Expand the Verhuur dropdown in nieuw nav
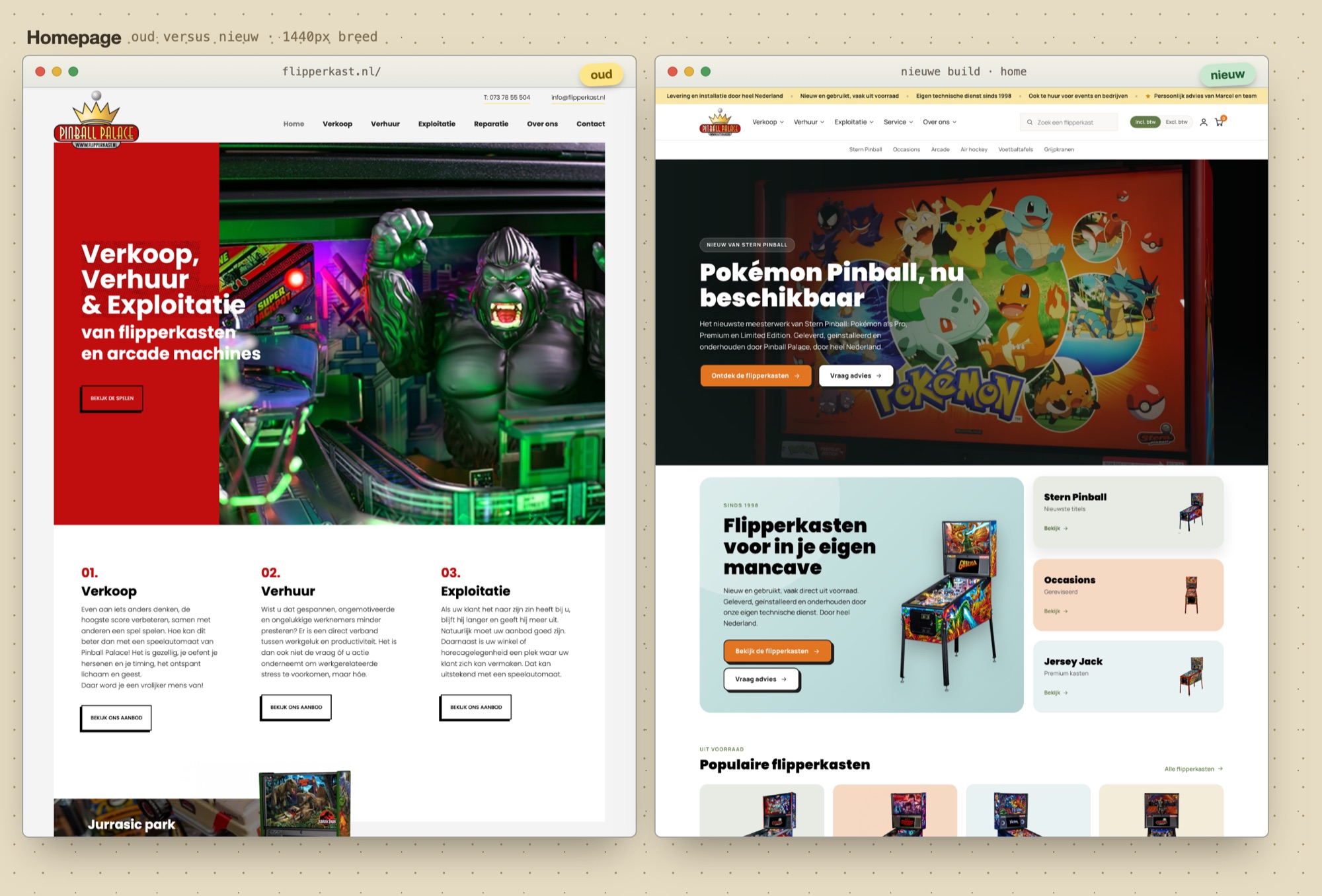The width and height of the screenshot is (1322, 896). [809, 122]
